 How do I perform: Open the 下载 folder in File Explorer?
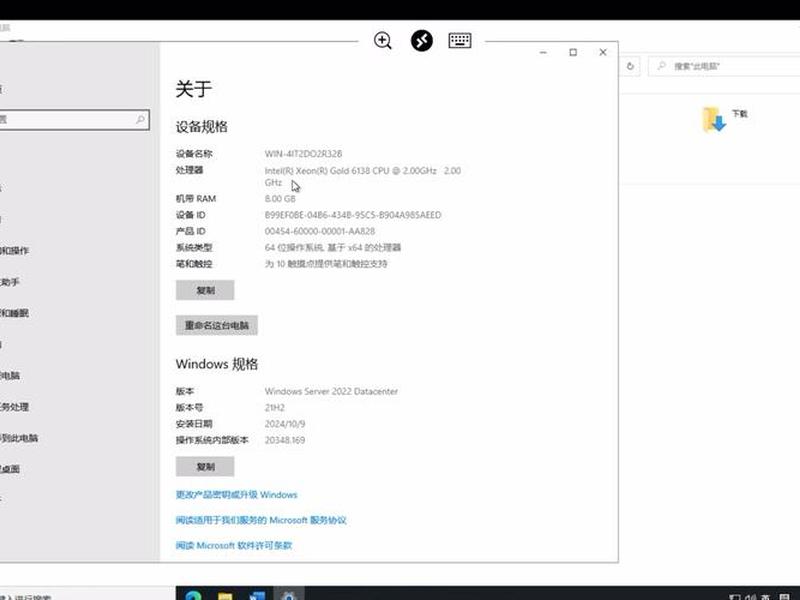[x=724, y=119]
